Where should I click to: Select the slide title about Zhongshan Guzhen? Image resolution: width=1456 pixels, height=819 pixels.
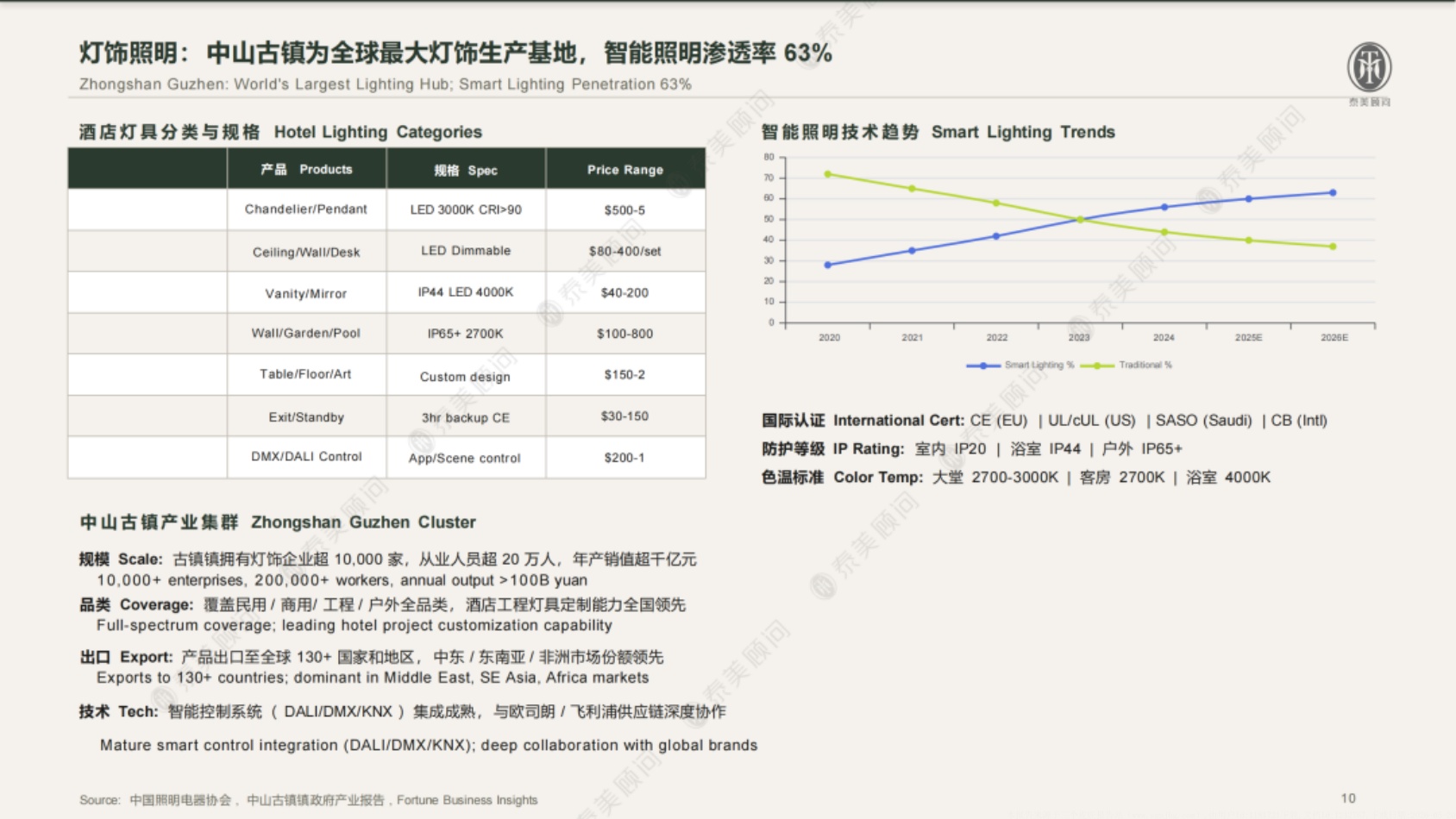[455, 53]
